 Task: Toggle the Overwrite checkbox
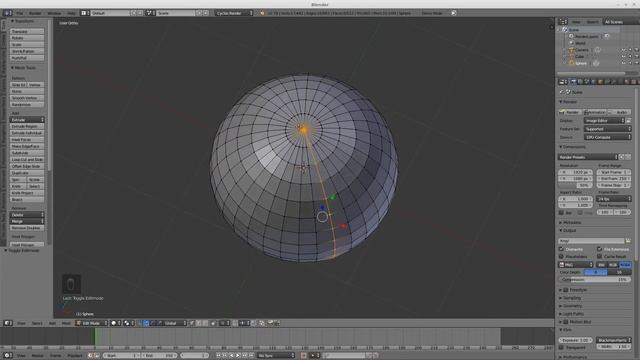(561, 249)
